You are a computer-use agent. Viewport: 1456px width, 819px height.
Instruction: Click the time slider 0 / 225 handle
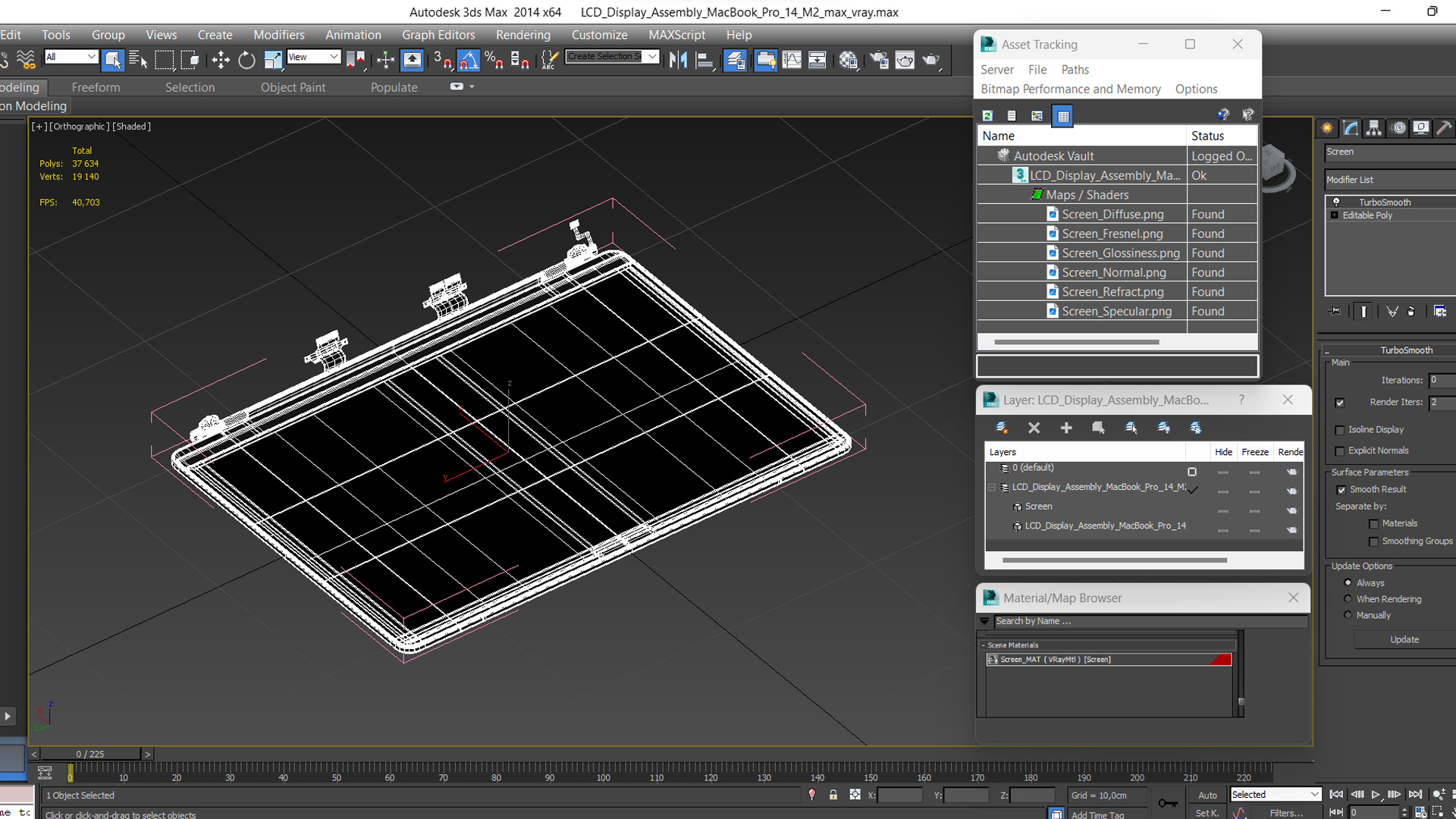90,754
